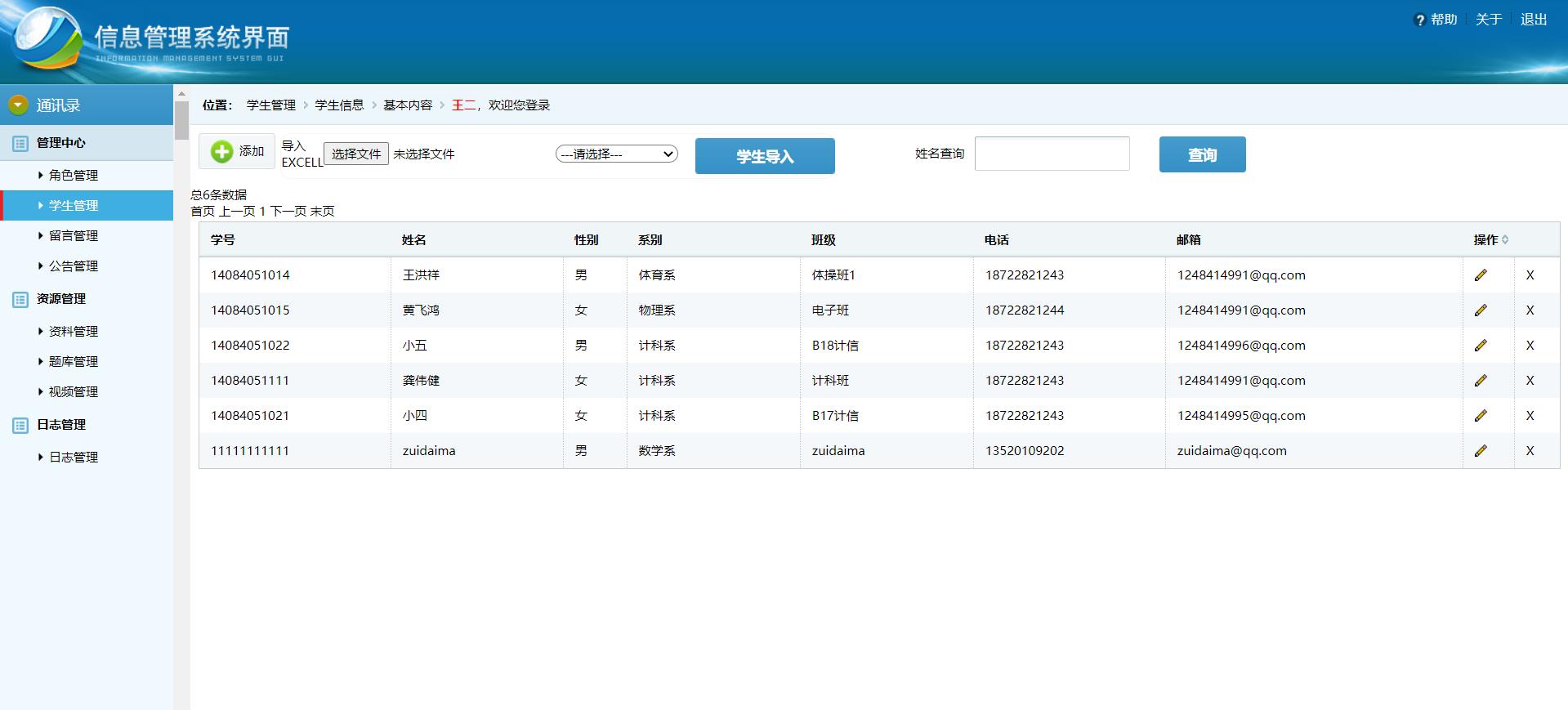The image size is (1568, 710).
Task: Click 学生管理 in the breadcrumb
Action: click(x=271, y=105)
